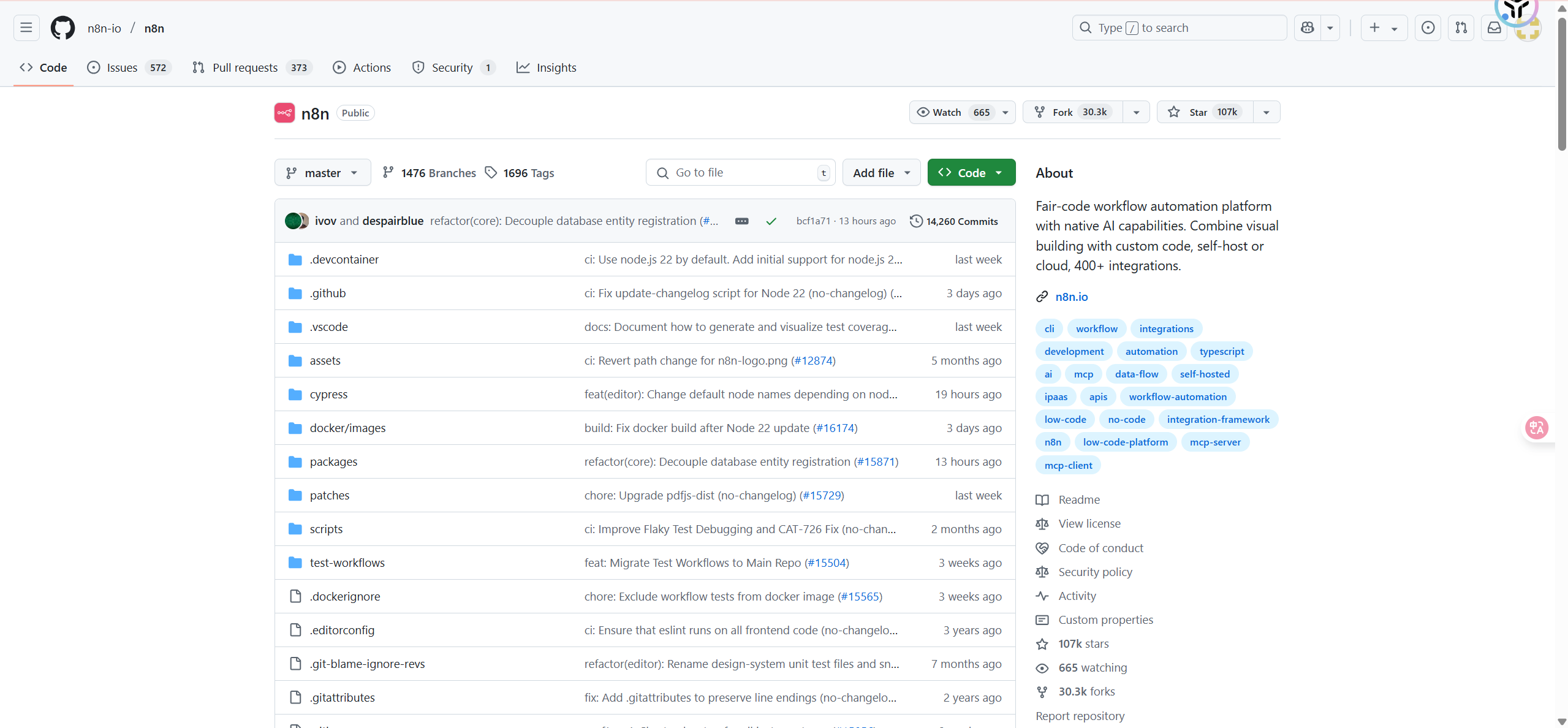Open the Insights tab
Image resolution: width=1568 pixels, height=728 pixels.
pos(547,67)
